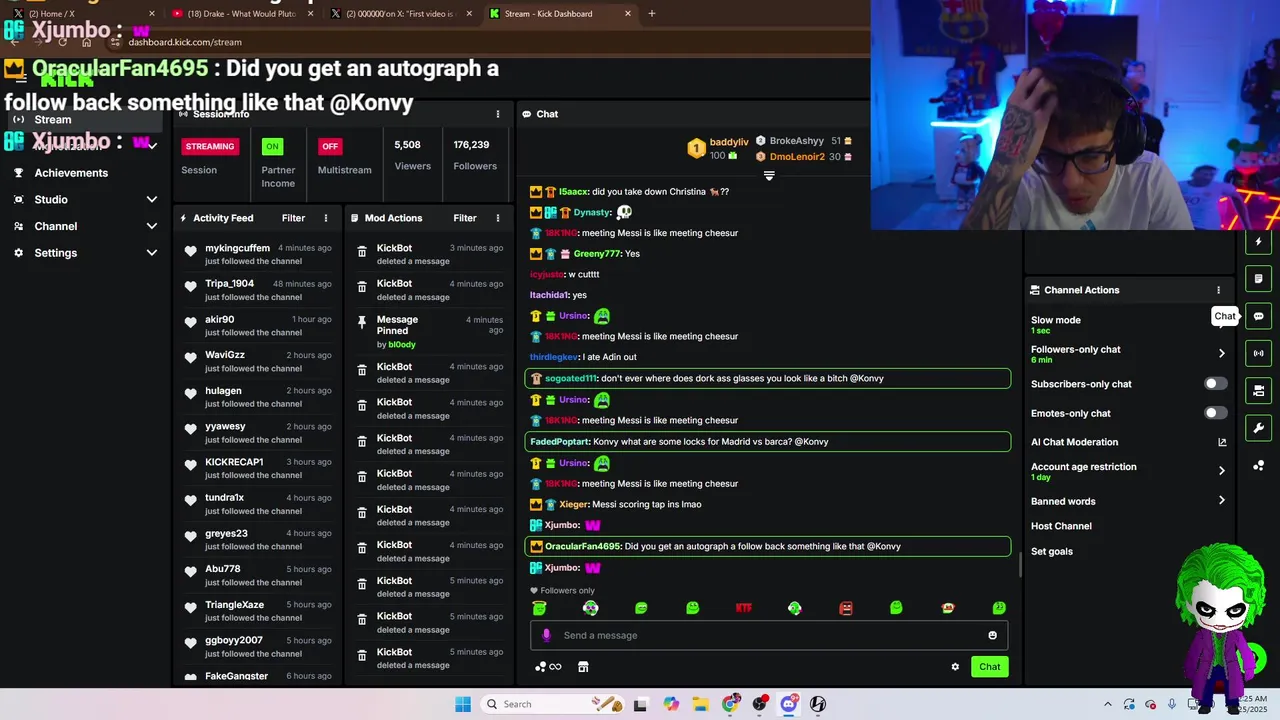The width and height of the screenshot is (1280, 720).
Task: Click the three-dot cluster icon in right rail
Action: [1259, 466]
